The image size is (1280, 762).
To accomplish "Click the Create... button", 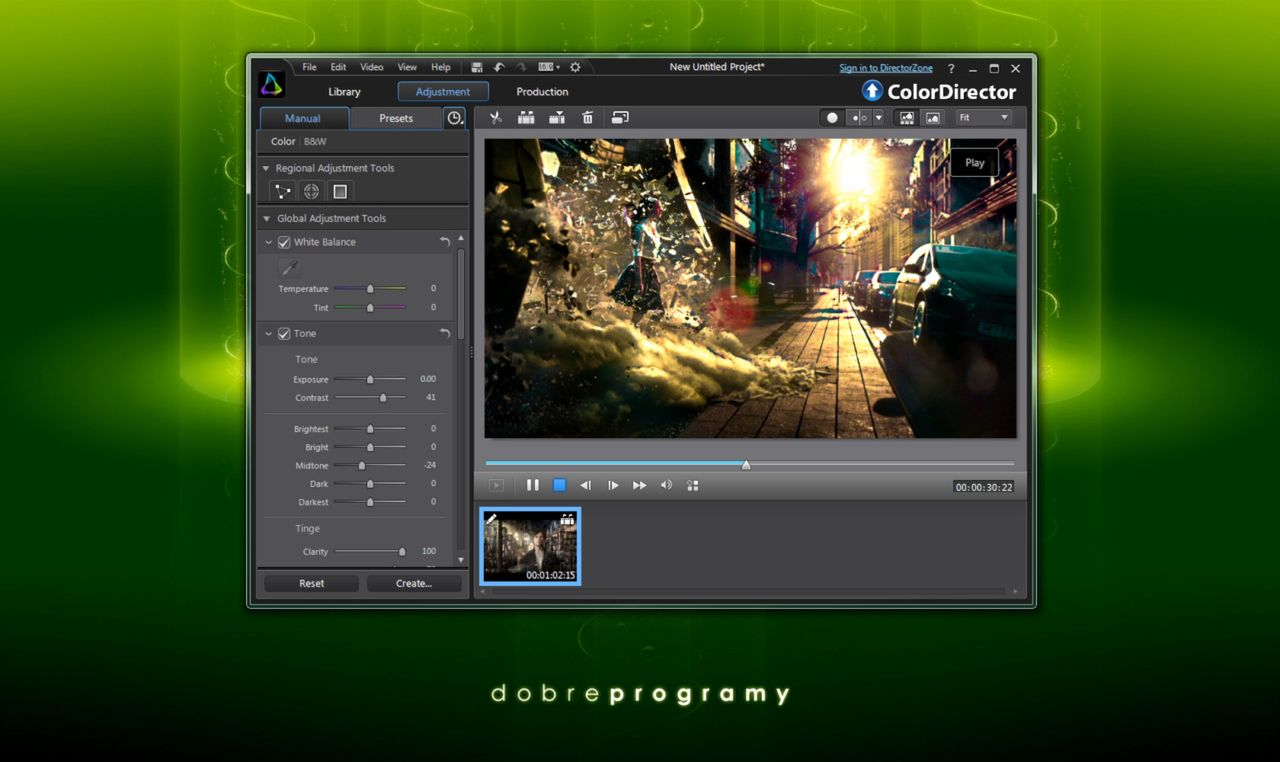I will tap(414, 583).
